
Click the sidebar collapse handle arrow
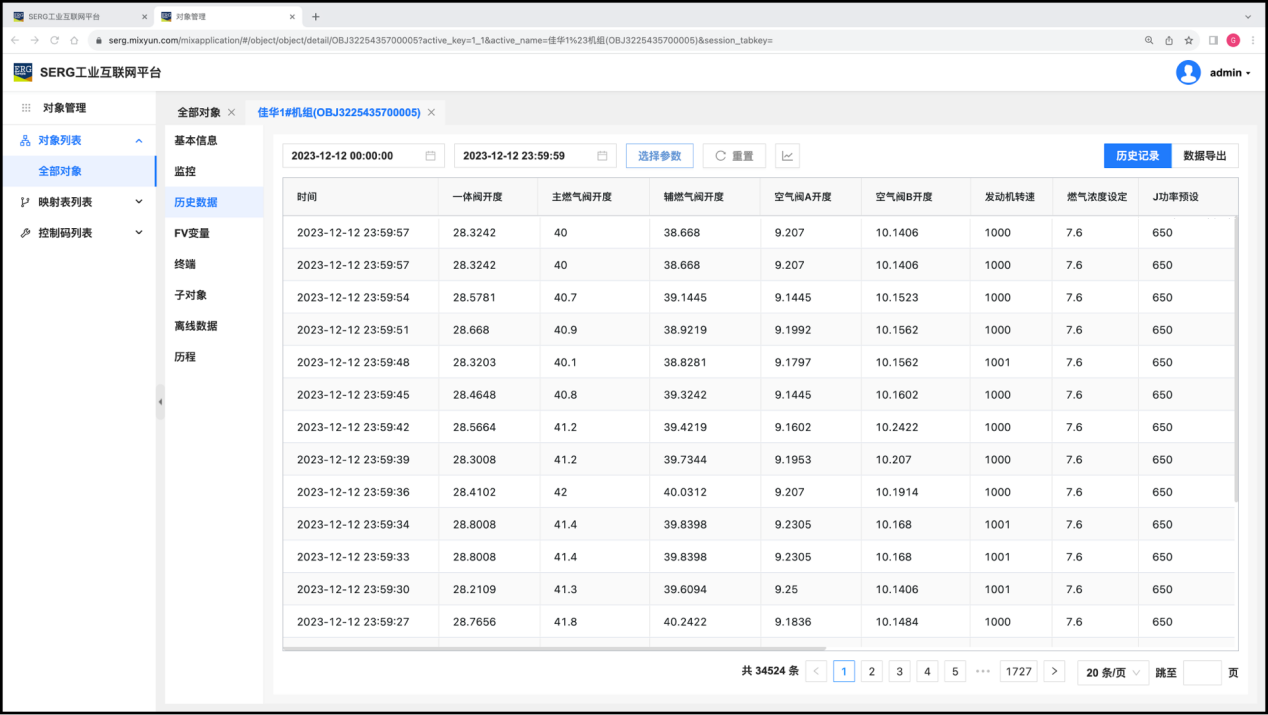tap(160, 402)
